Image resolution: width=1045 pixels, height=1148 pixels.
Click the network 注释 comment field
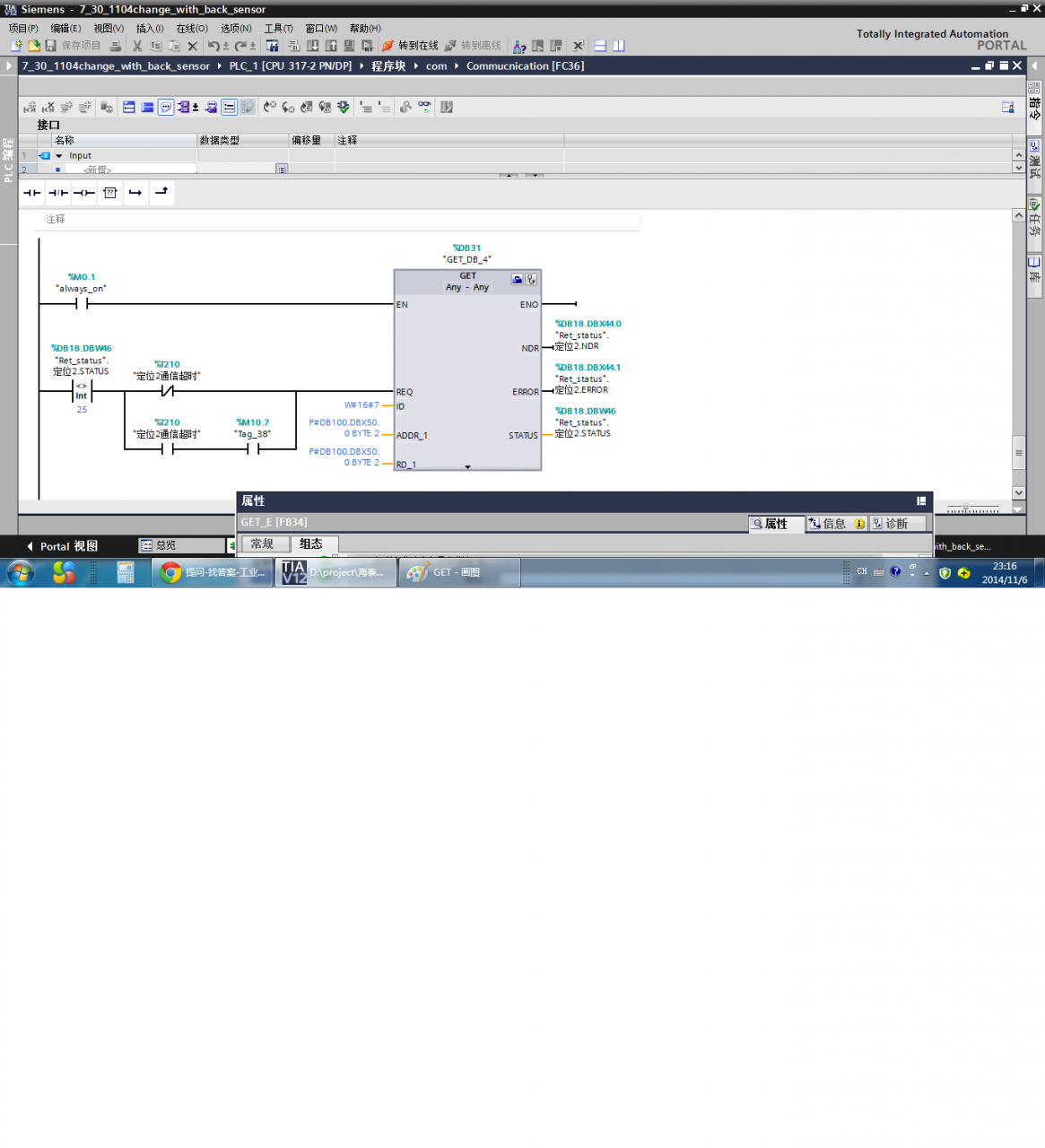coord(341,220)
